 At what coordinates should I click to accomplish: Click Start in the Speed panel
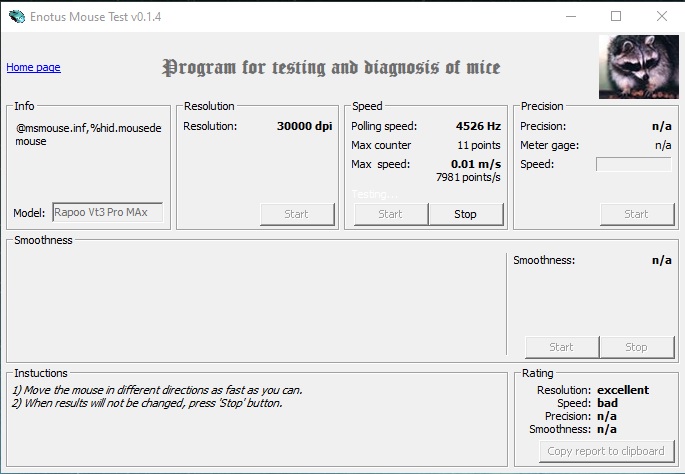pos(391,214)
